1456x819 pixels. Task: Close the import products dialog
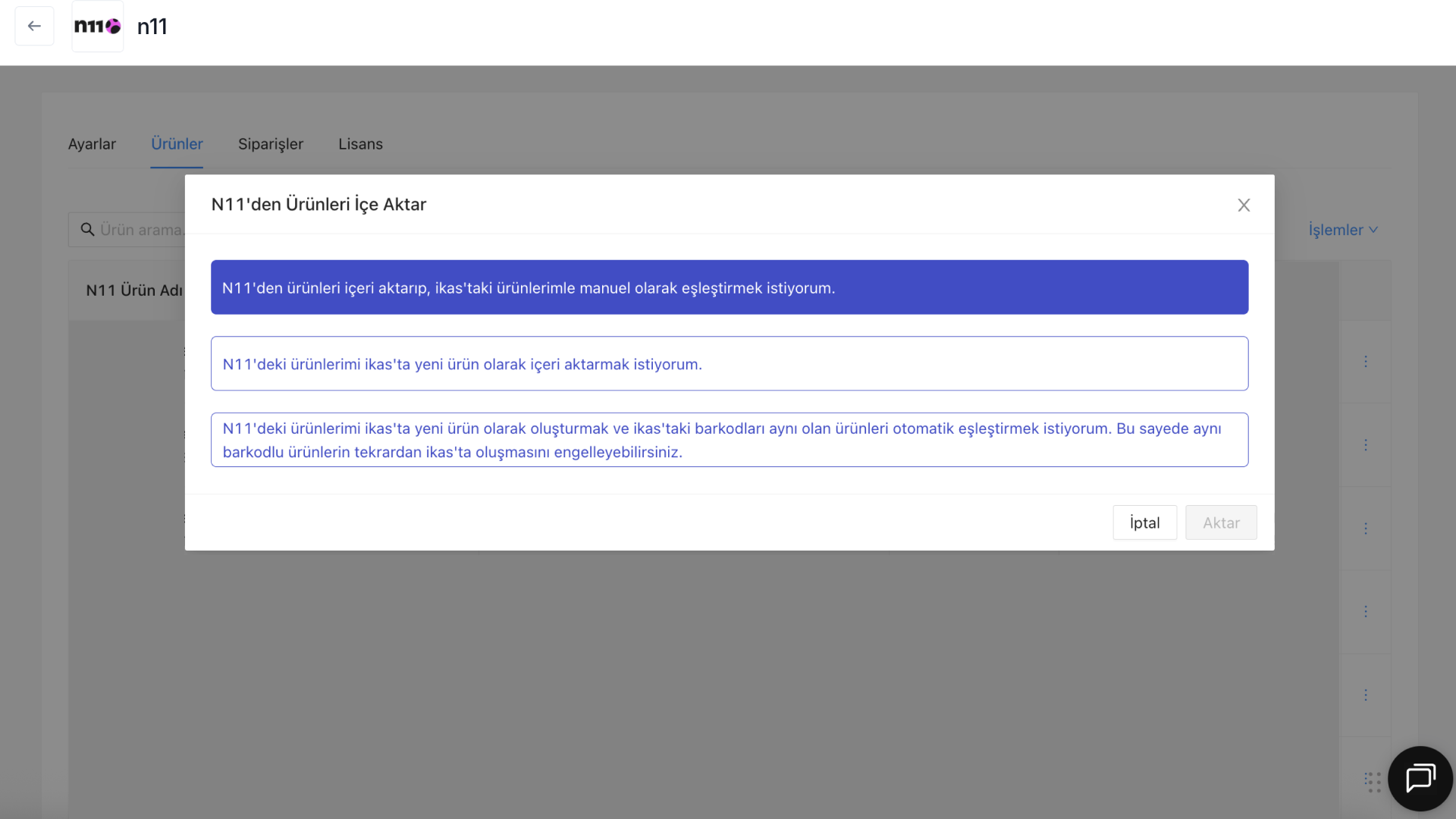pos(1244,205)
